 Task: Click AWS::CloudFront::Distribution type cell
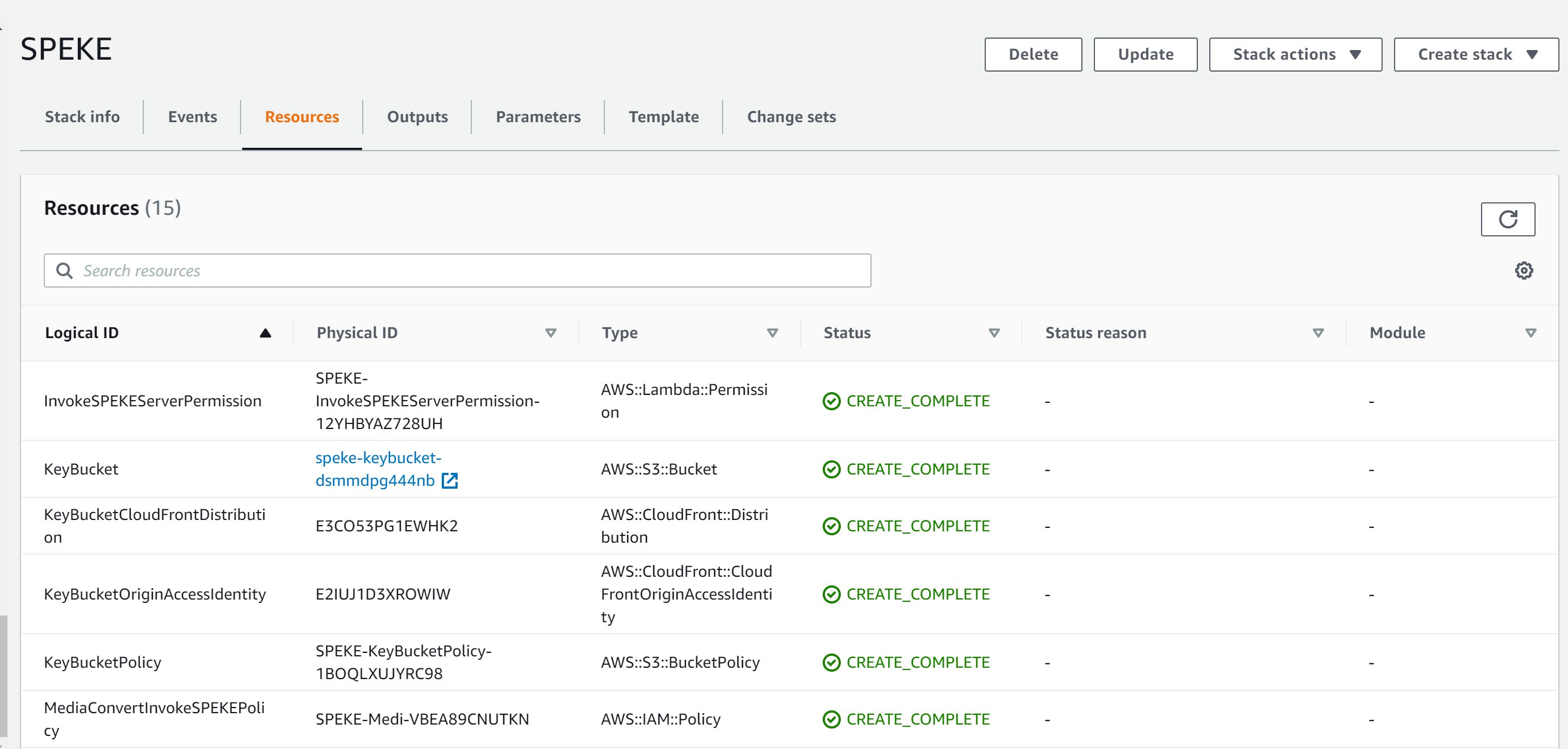684,526
